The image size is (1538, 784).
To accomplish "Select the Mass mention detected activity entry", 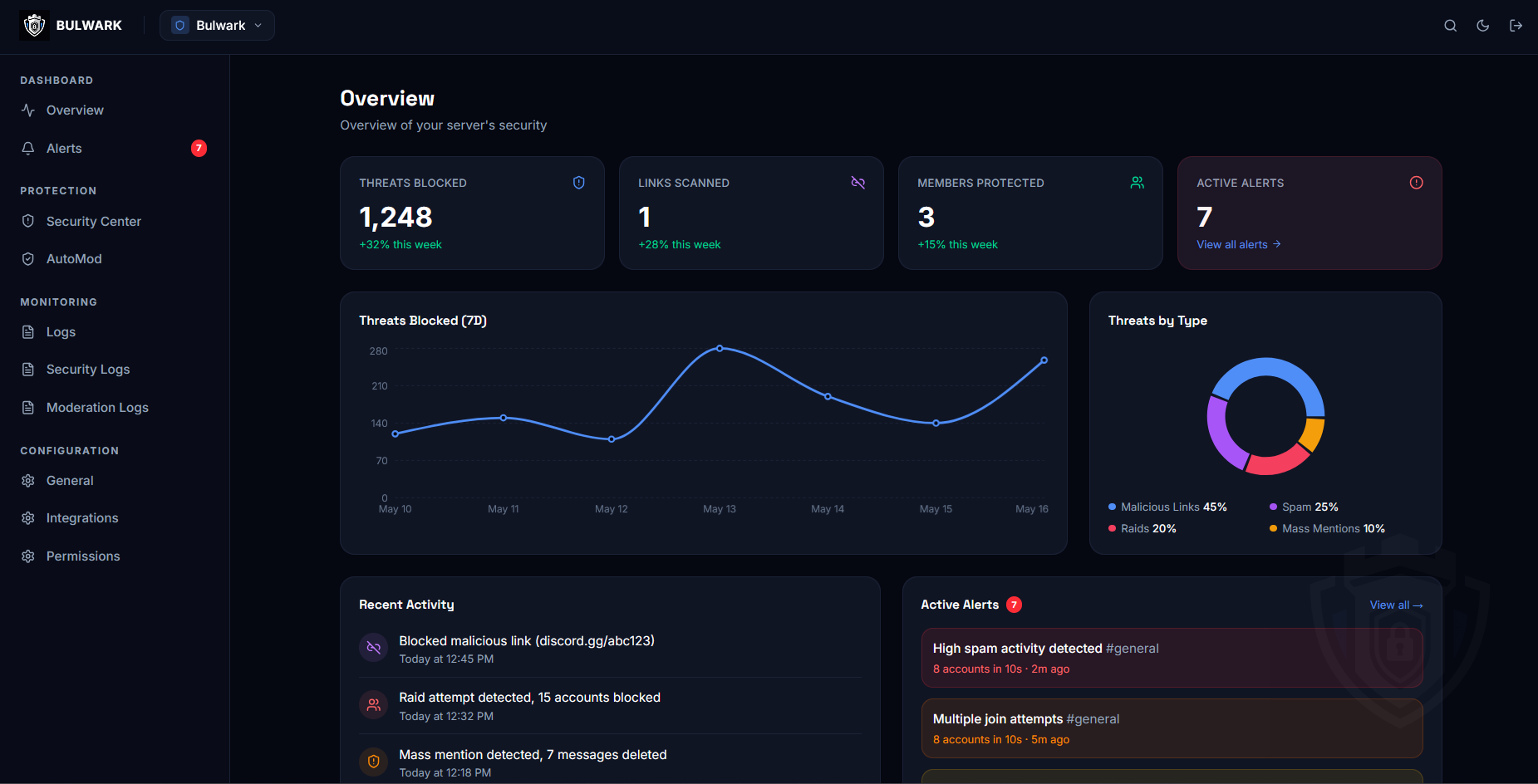I will click(610, 763).
